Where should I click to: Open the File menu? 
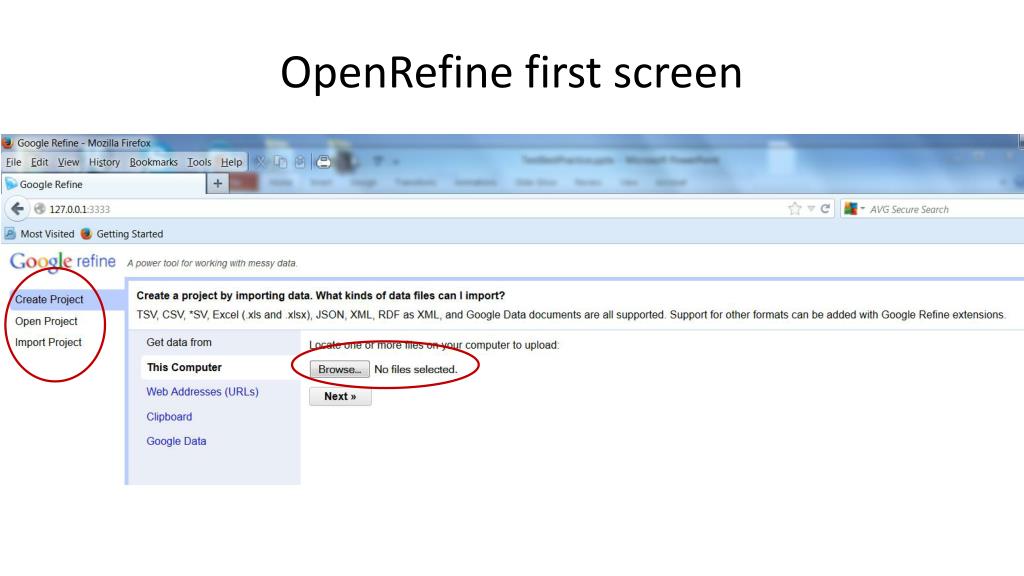[14, 162]
